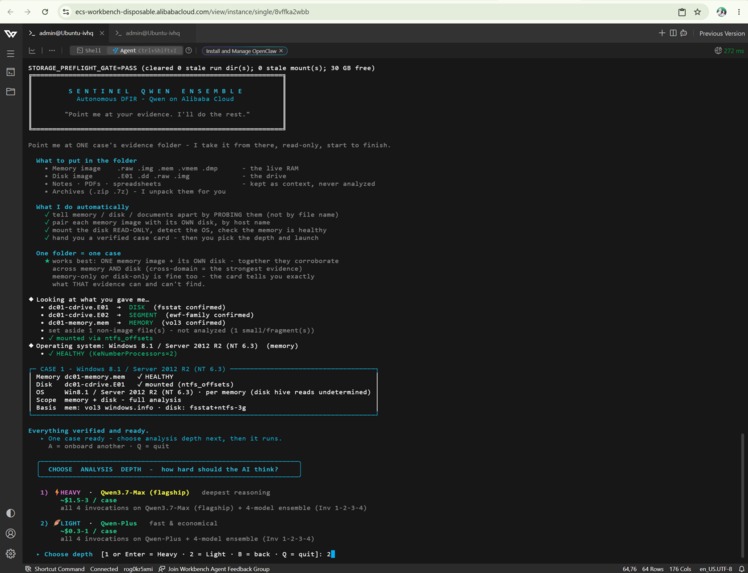Click the Connected status text

point(104,569)
